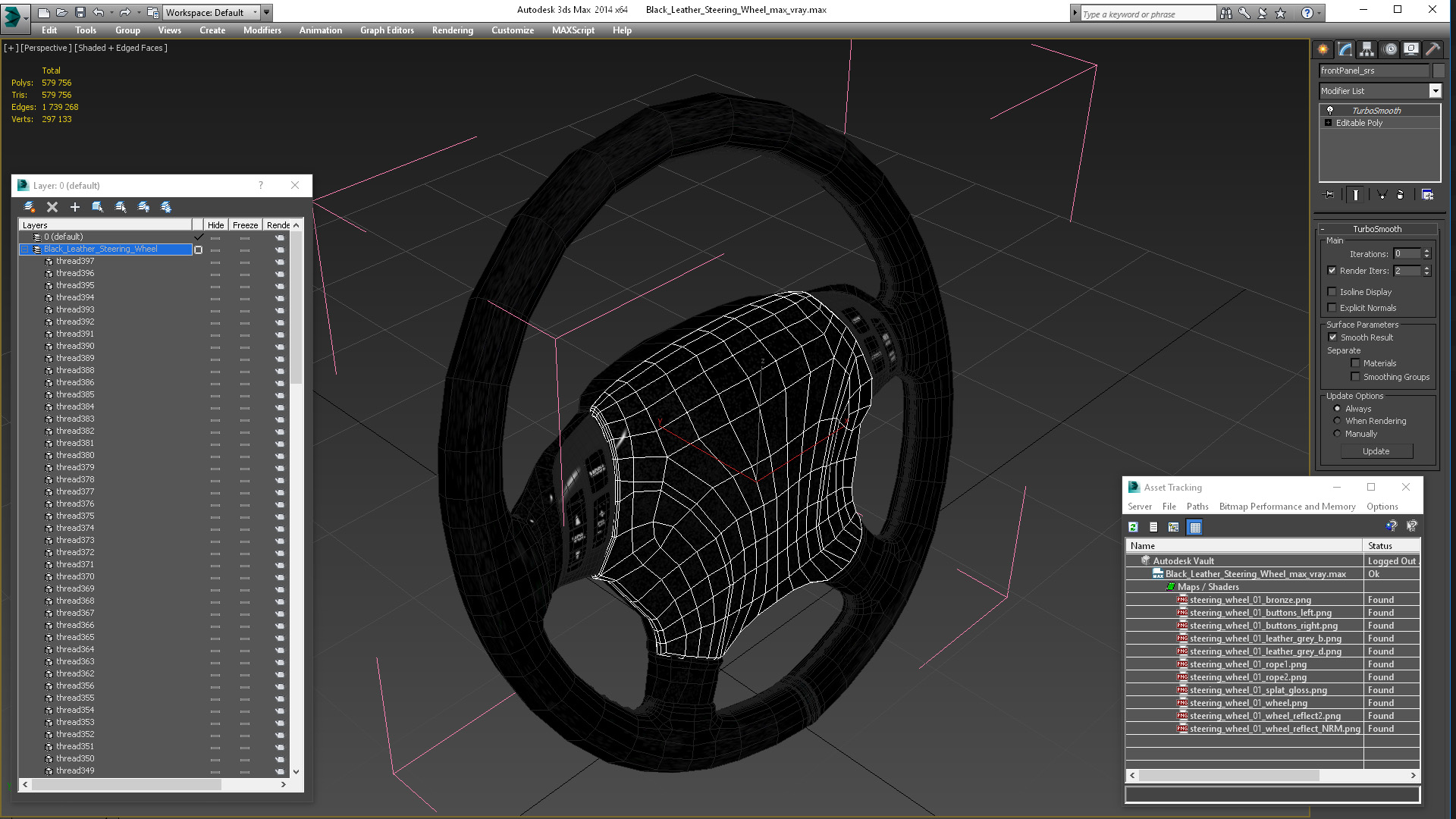1456x819 pixels.
Task: Click Table View icon in Asset Tracking
Action: (x=1195, y=527)
